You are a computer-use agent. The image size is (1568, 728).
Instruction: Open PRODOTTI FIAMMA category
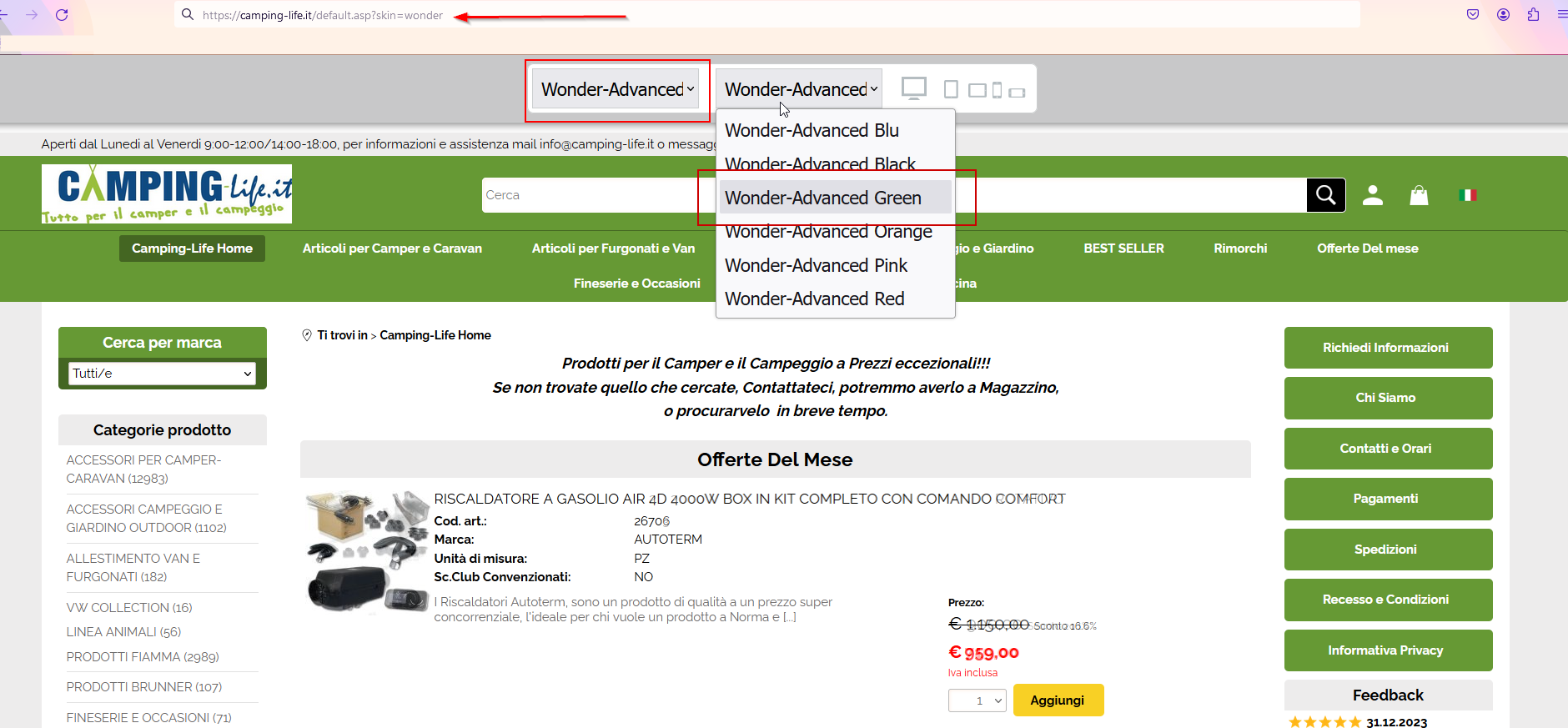coord(143,657)
